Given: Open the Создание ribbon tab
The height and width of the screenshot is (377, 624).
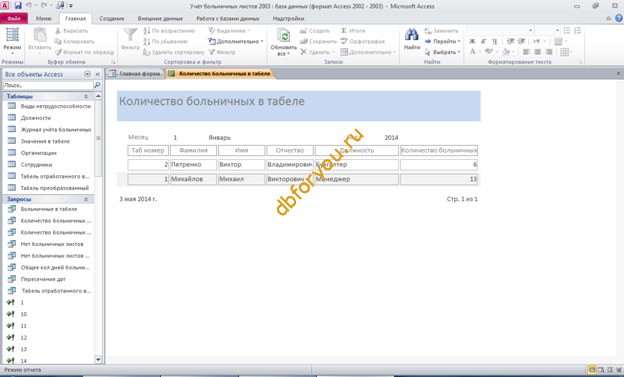Looking at the screenshot, I should (112, 19).
